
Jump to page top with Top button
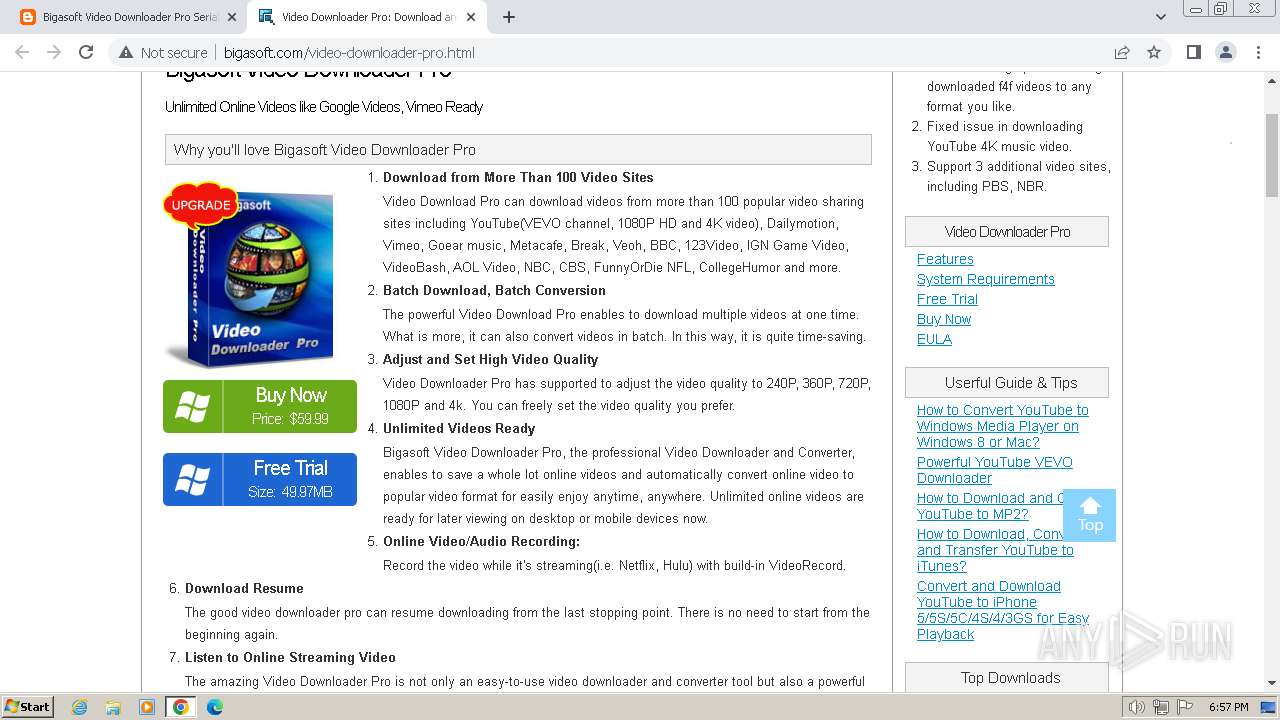1089,515
